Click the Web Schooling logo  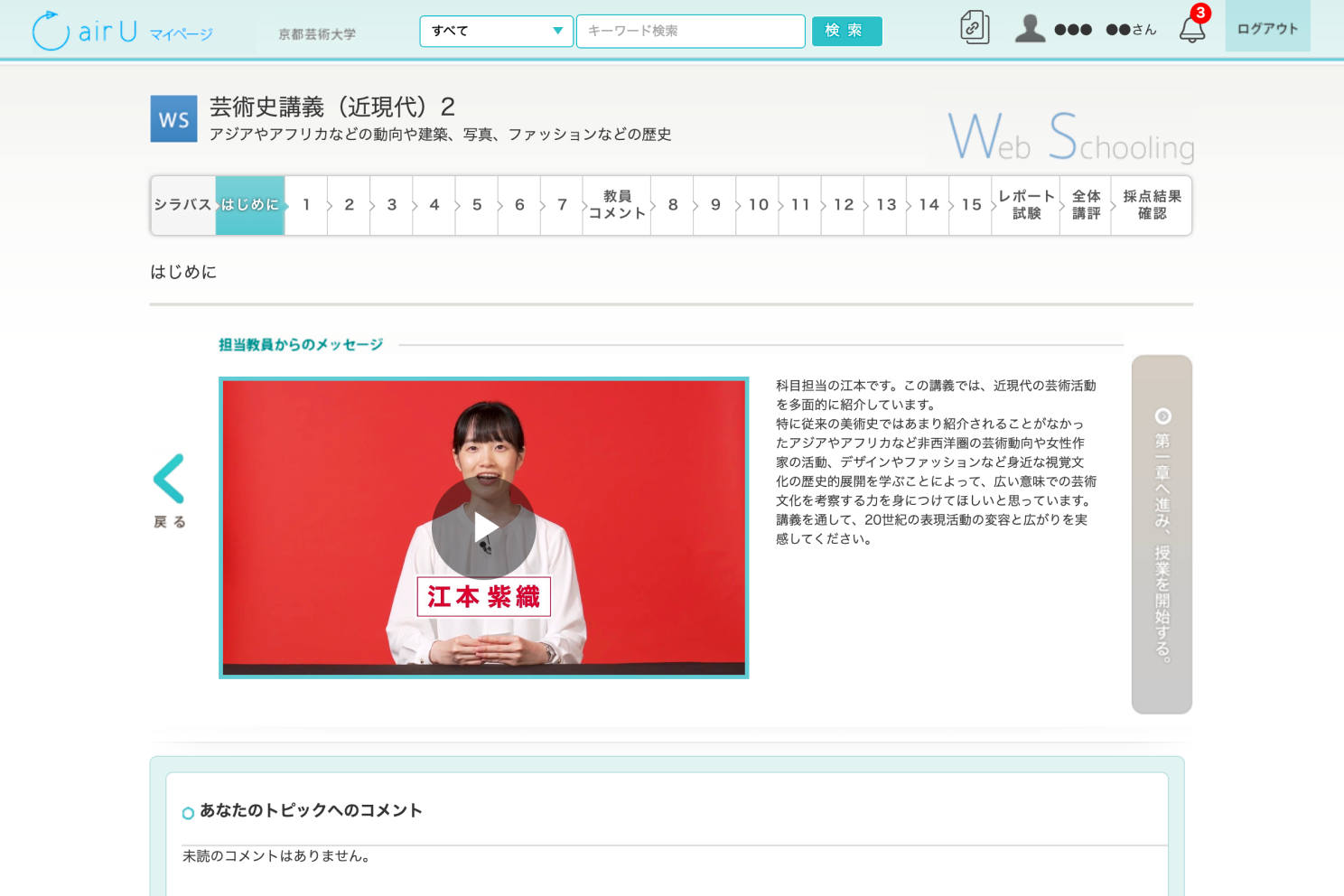1070,137
